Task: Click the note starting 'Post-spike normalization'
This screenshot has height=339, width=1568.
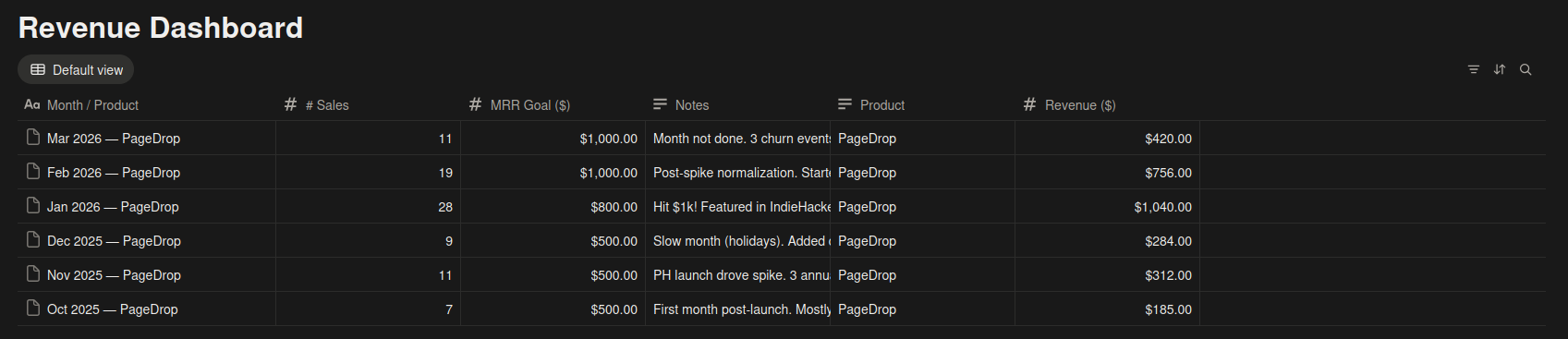Action: click(737, 173)
